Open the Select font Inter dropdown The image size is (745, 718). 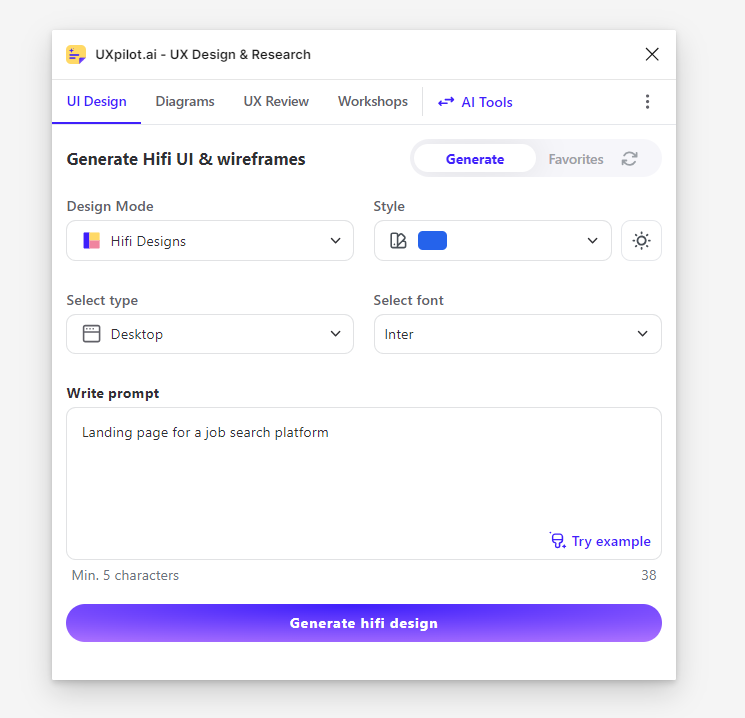(x=518, y=334)
